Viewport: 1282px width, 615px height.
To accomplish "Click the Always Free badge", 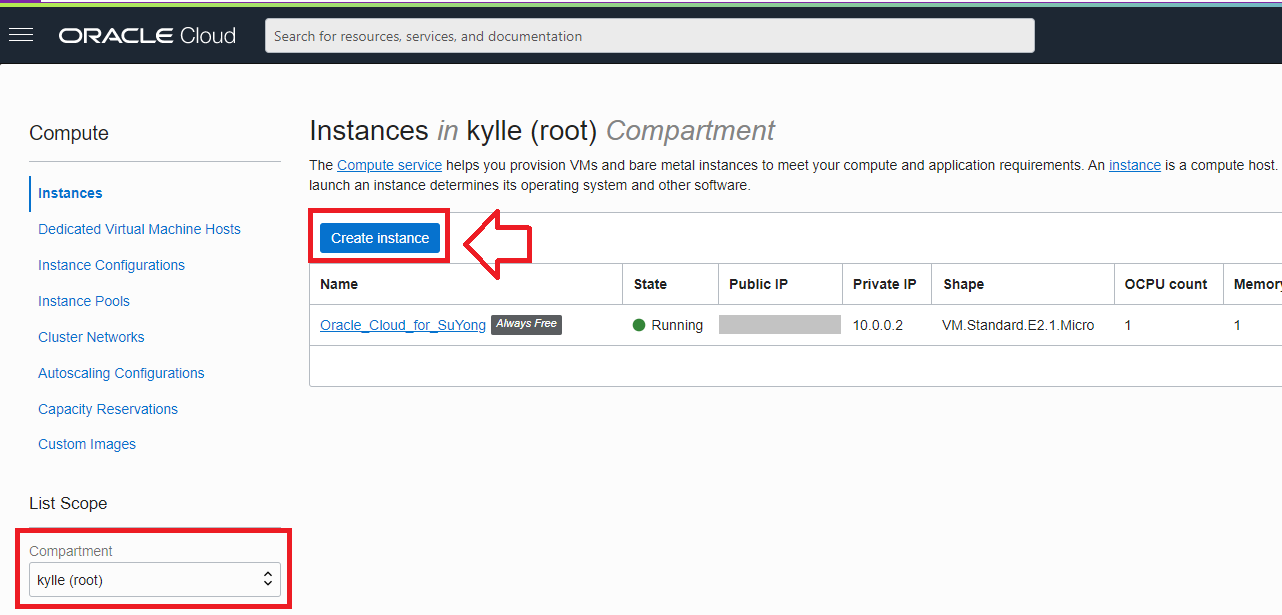I will pyautogui.click(x=526, y=324).
